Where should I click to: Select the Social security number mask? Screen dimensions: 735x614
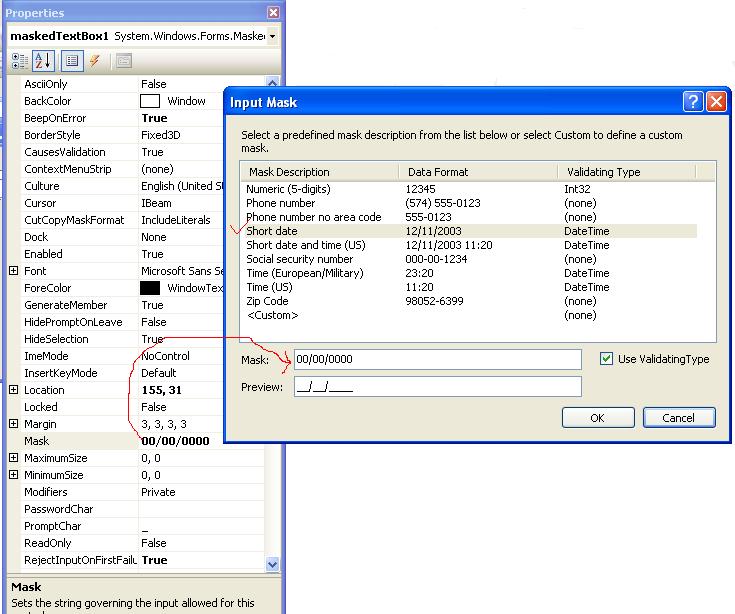469,259
